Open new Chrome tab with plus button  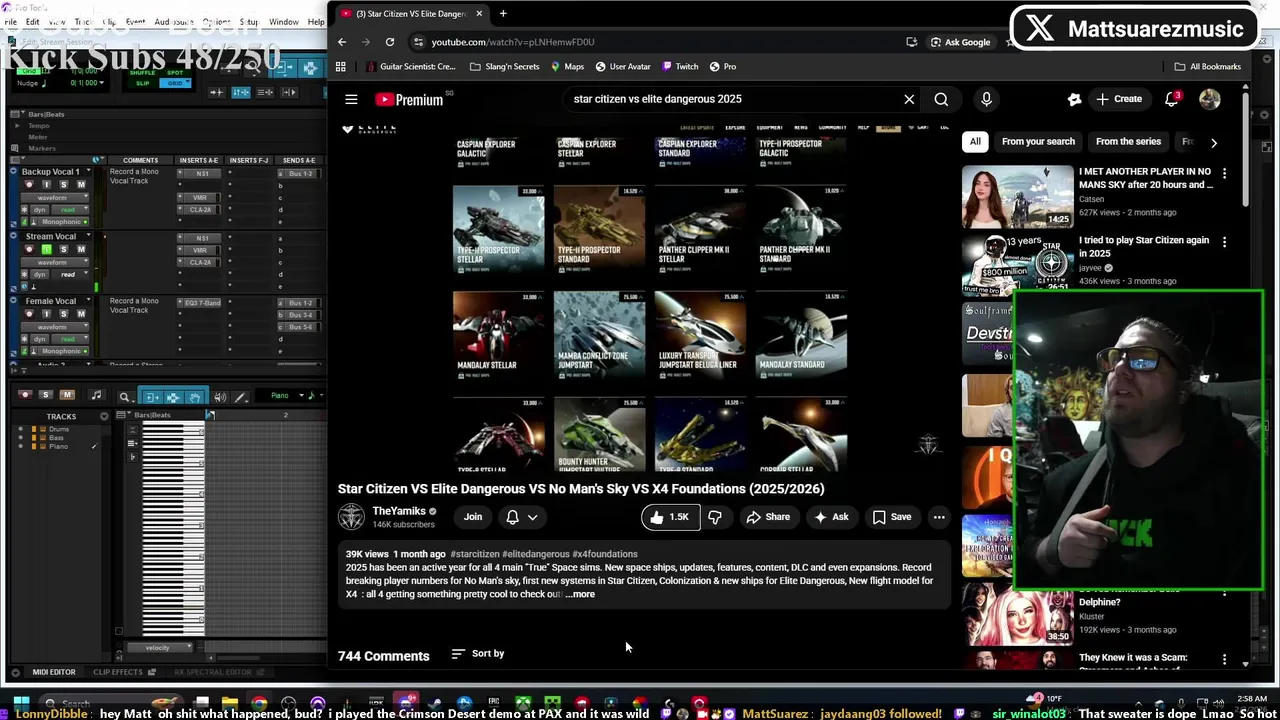click(x=503, y=14)
